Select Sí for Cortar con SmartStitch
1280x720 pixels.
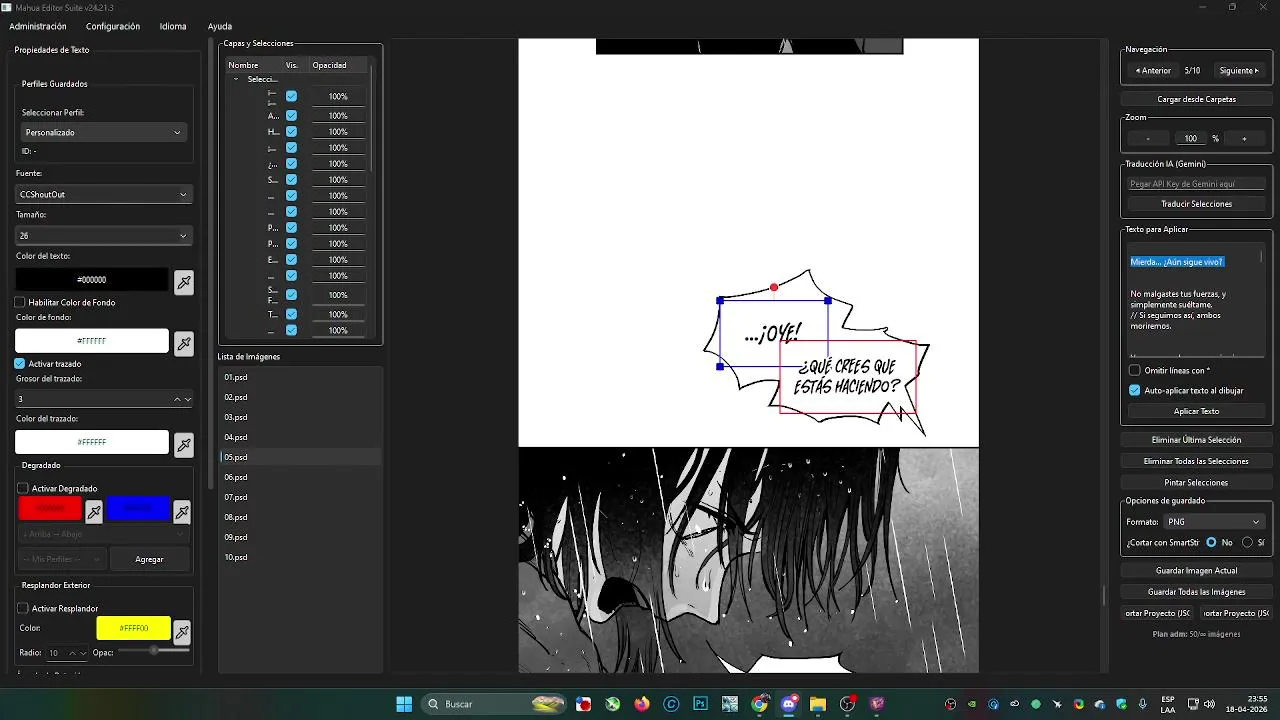coord(1247,542)
